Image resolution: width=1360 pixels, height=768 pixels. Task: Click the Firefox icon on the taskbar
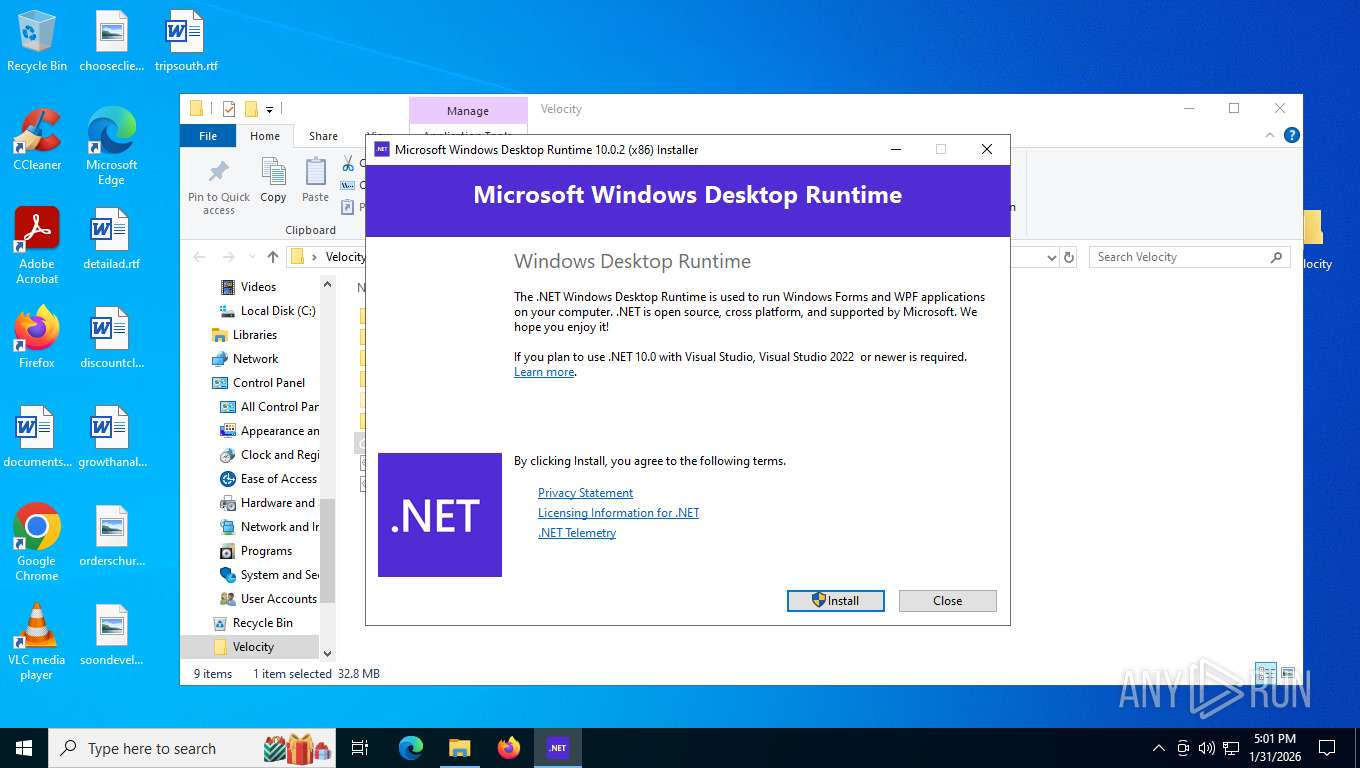pyautogui.click(x=509, y=748)
